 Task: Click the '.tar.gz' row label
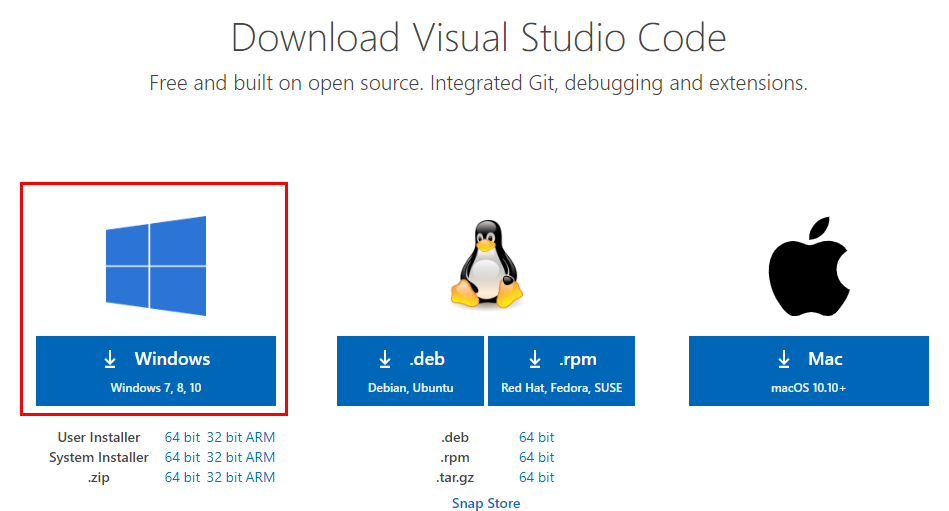pyautogui.click(x=455, y=478)
